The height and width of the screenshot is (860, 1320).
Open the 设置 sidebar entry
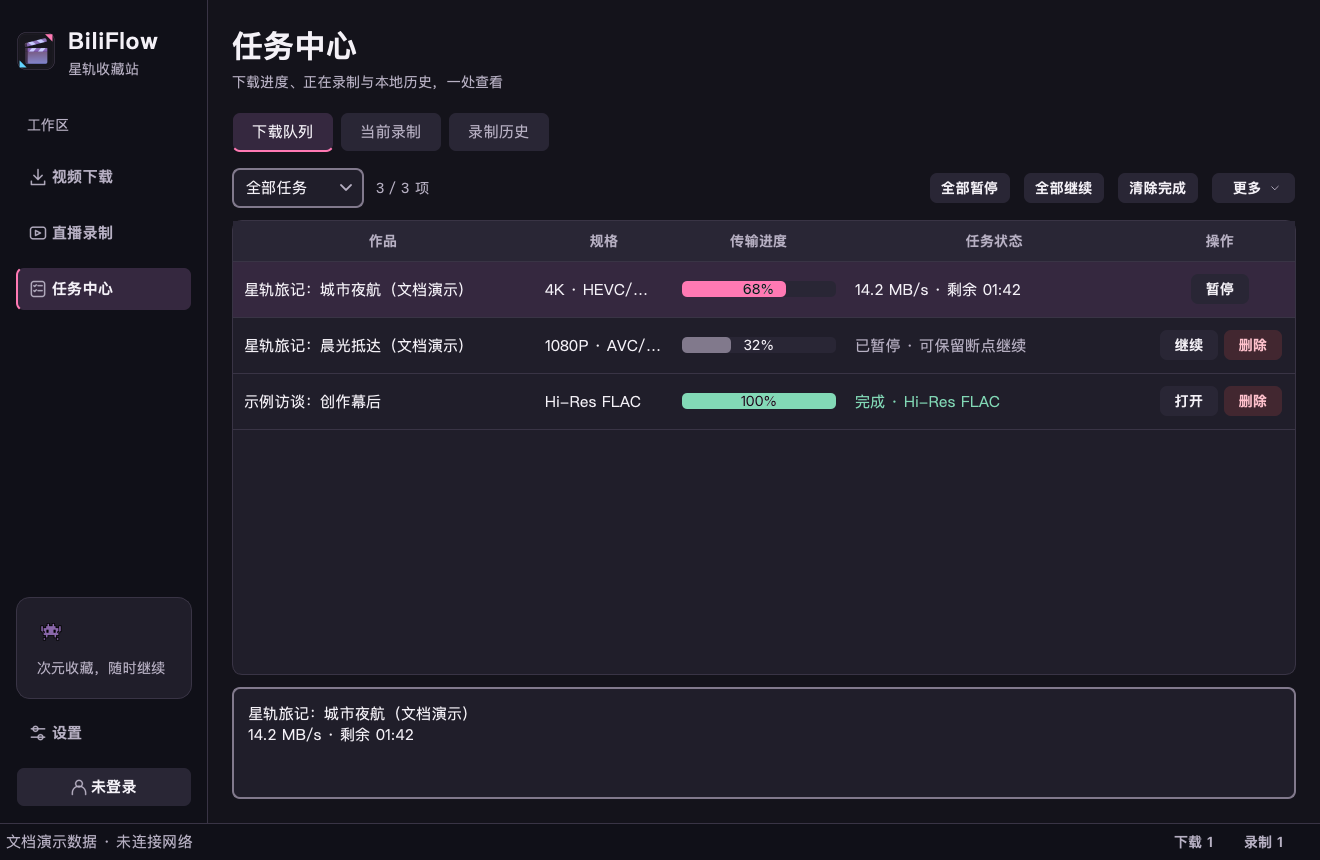103,733
